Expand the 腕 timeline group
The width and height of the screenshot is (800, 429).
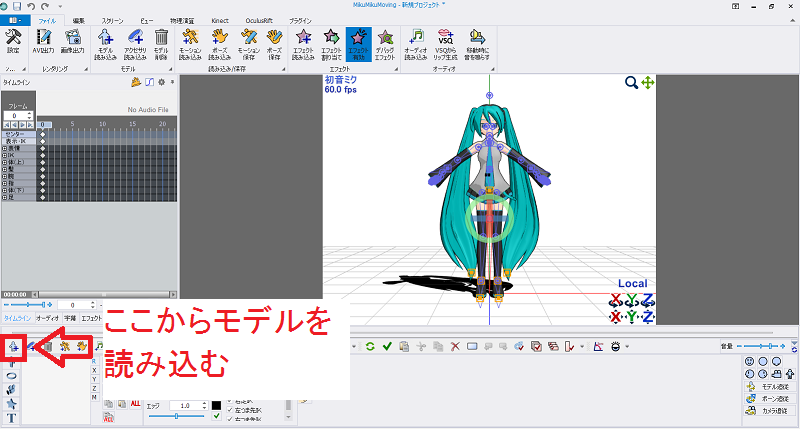pos(5,176)
